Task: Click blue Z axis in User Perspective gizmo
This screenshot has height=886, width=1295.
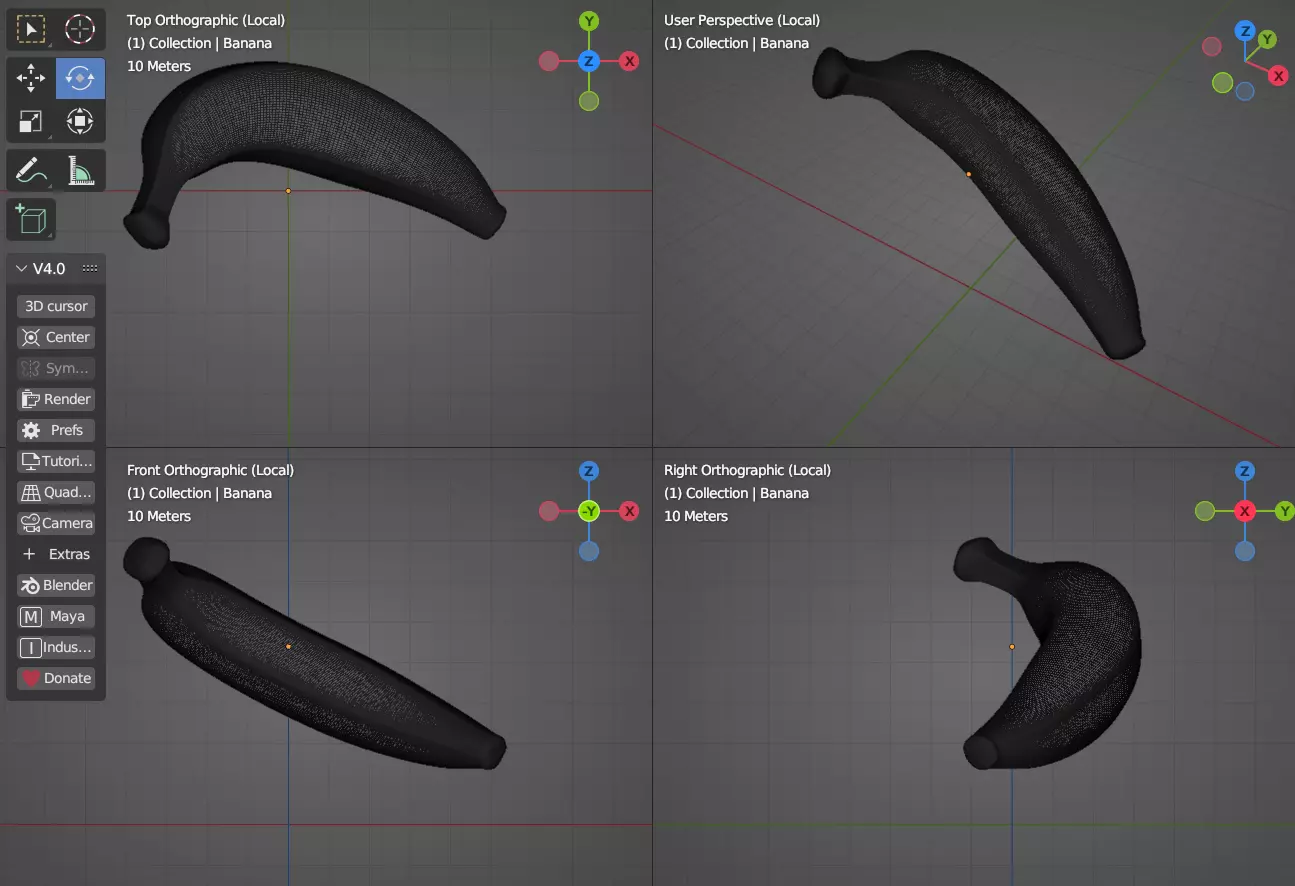Action: click(1245, 31)
